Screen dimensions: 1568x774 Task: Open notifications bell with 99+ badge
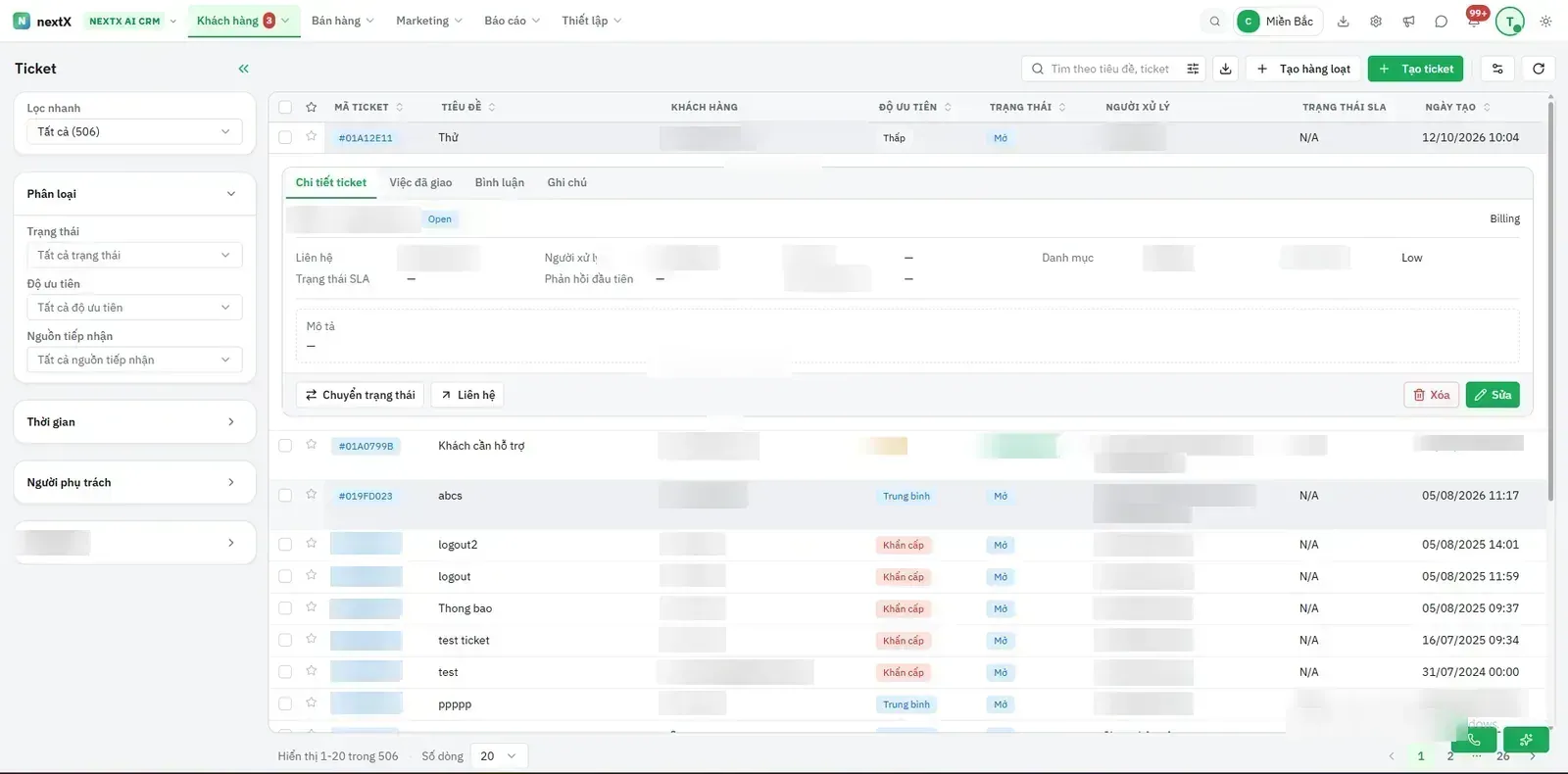1474,20
